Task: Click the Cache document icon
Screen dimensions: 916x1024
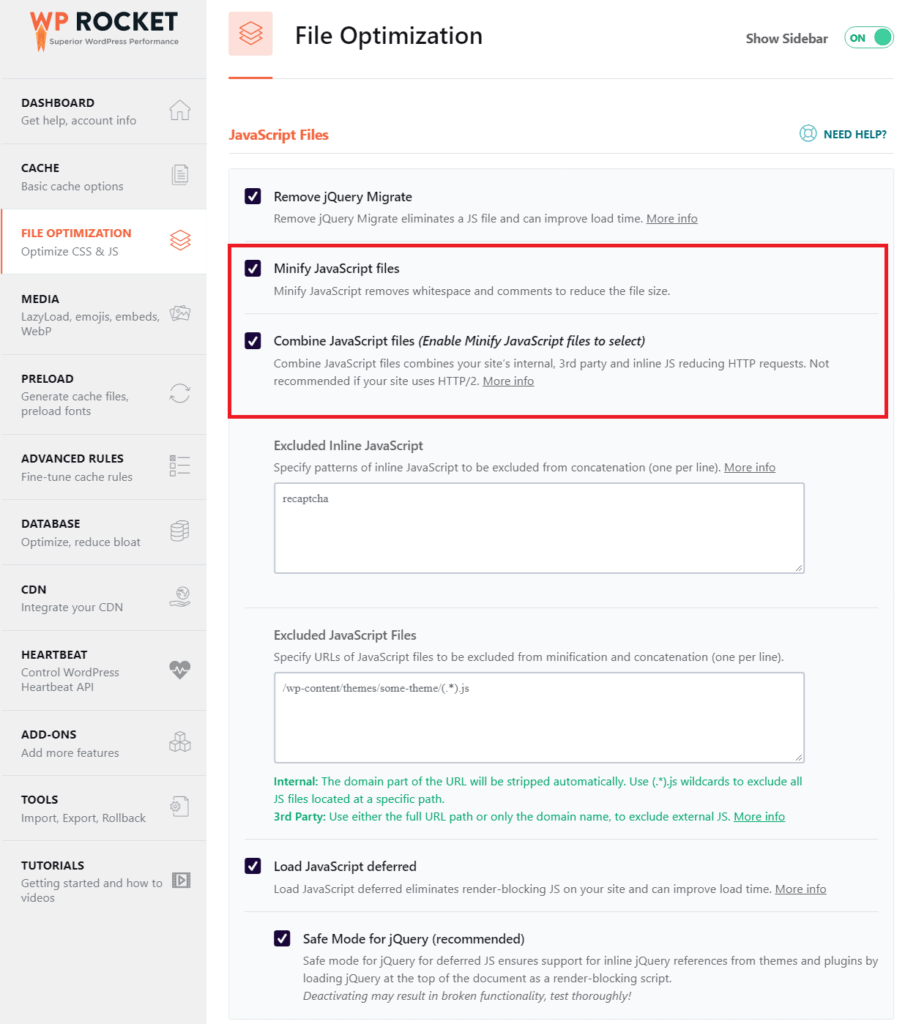Action: tap(180, 175)
